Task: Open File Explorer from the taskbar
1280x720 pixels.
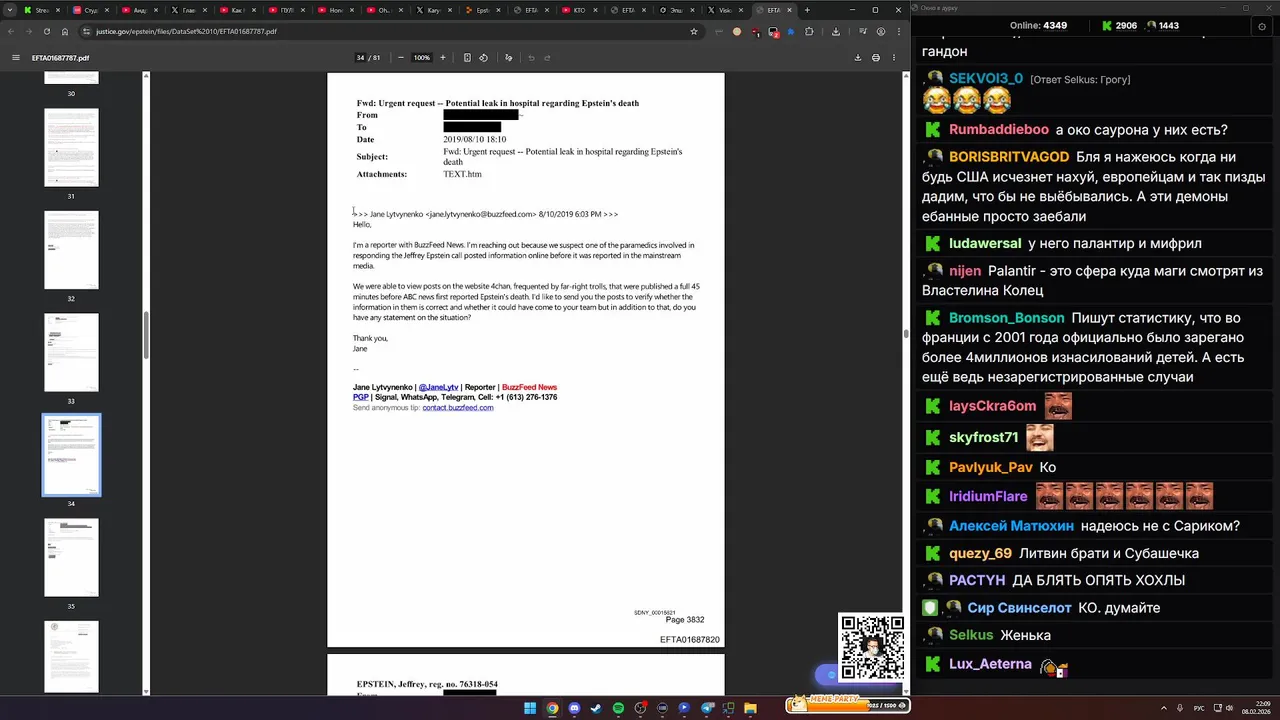Action: tap(750, 709)
